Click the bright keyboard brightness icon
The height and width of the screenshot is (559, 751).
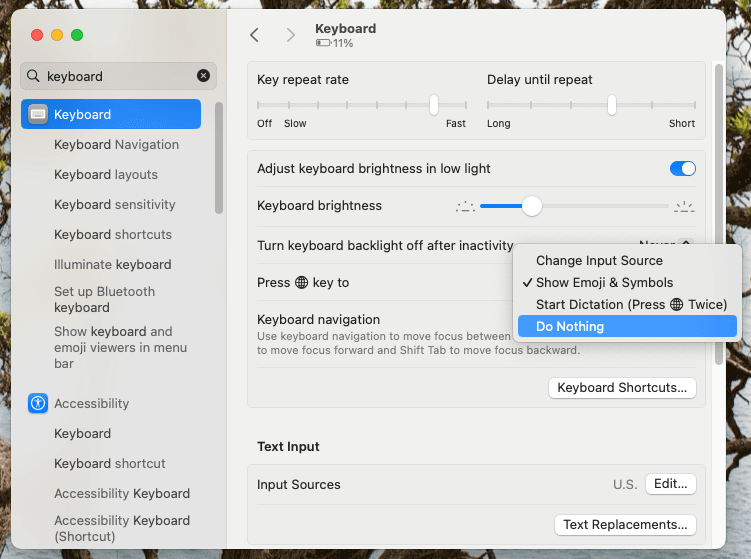coord(684,206)
